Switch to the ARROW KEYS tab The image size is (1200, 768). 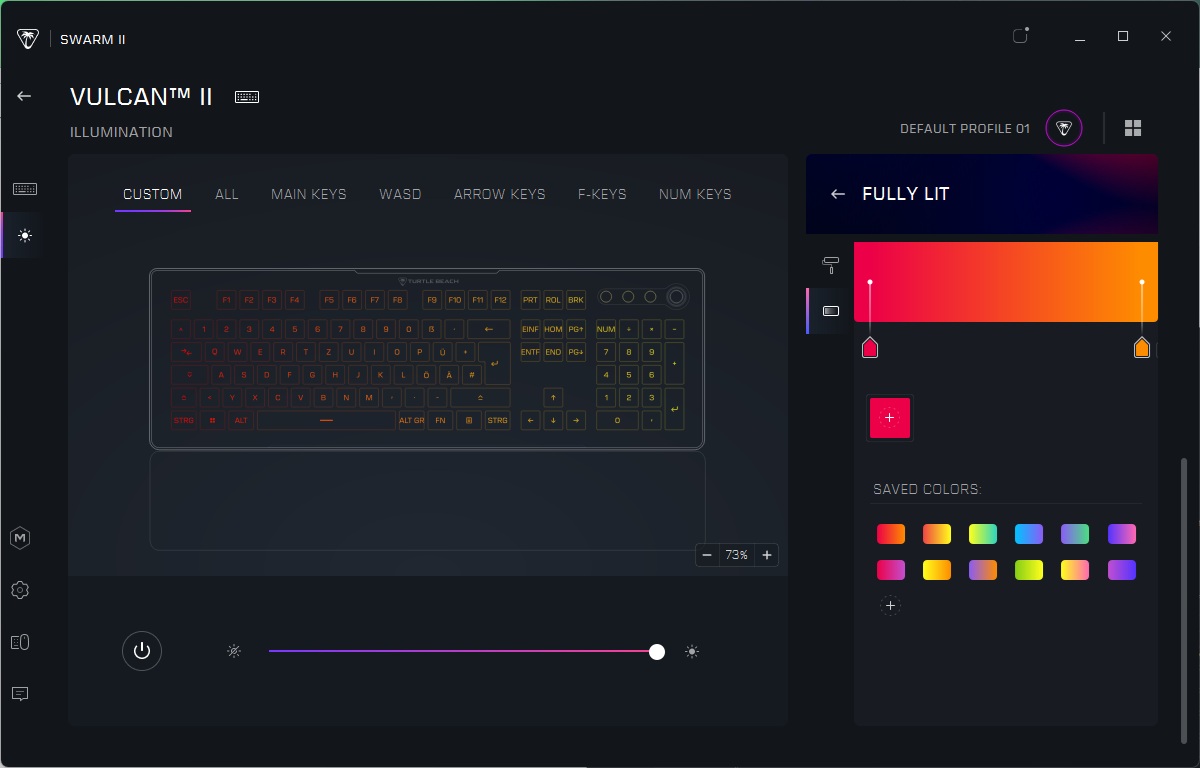(x=500, y=194)
